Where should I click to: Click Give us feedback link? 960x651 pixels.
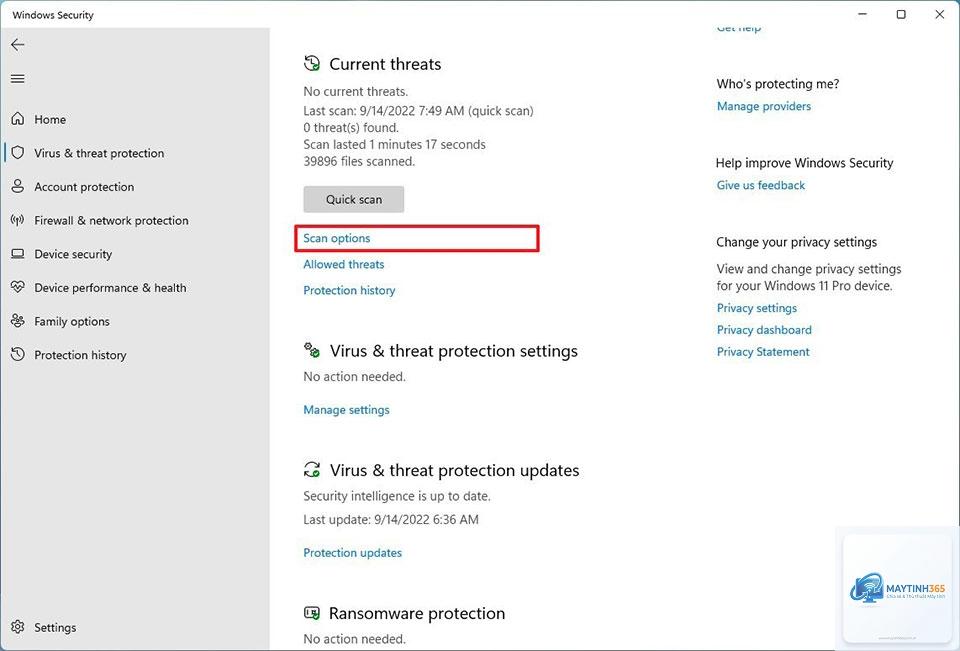[x=760, y=185]
